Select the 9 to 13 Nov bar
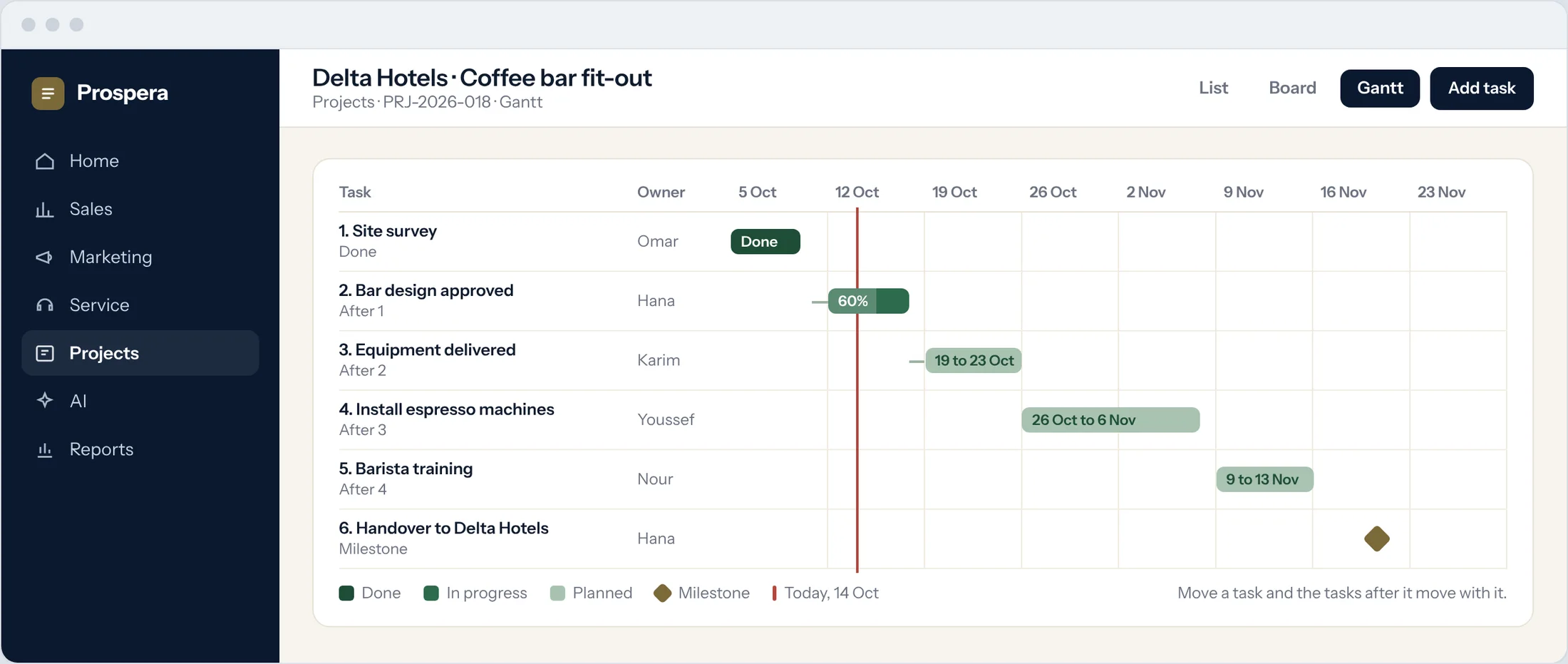The height and width of the screenshot is (664, 1568). (1264, 479)
